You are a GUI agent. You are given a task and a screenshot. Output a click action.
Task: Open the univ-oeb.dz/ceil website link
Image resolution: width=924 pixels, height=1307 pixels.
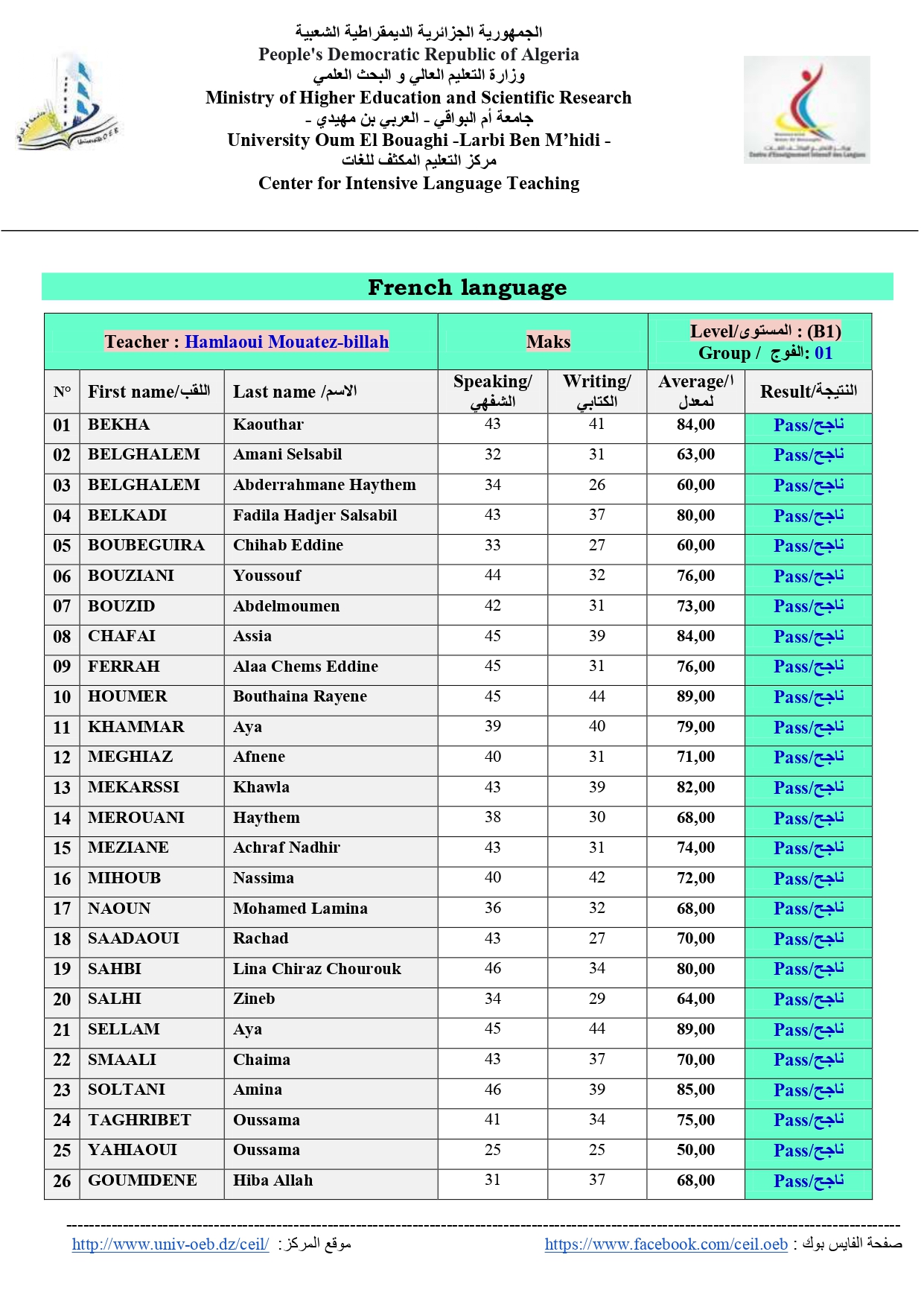coord(171,1244)
